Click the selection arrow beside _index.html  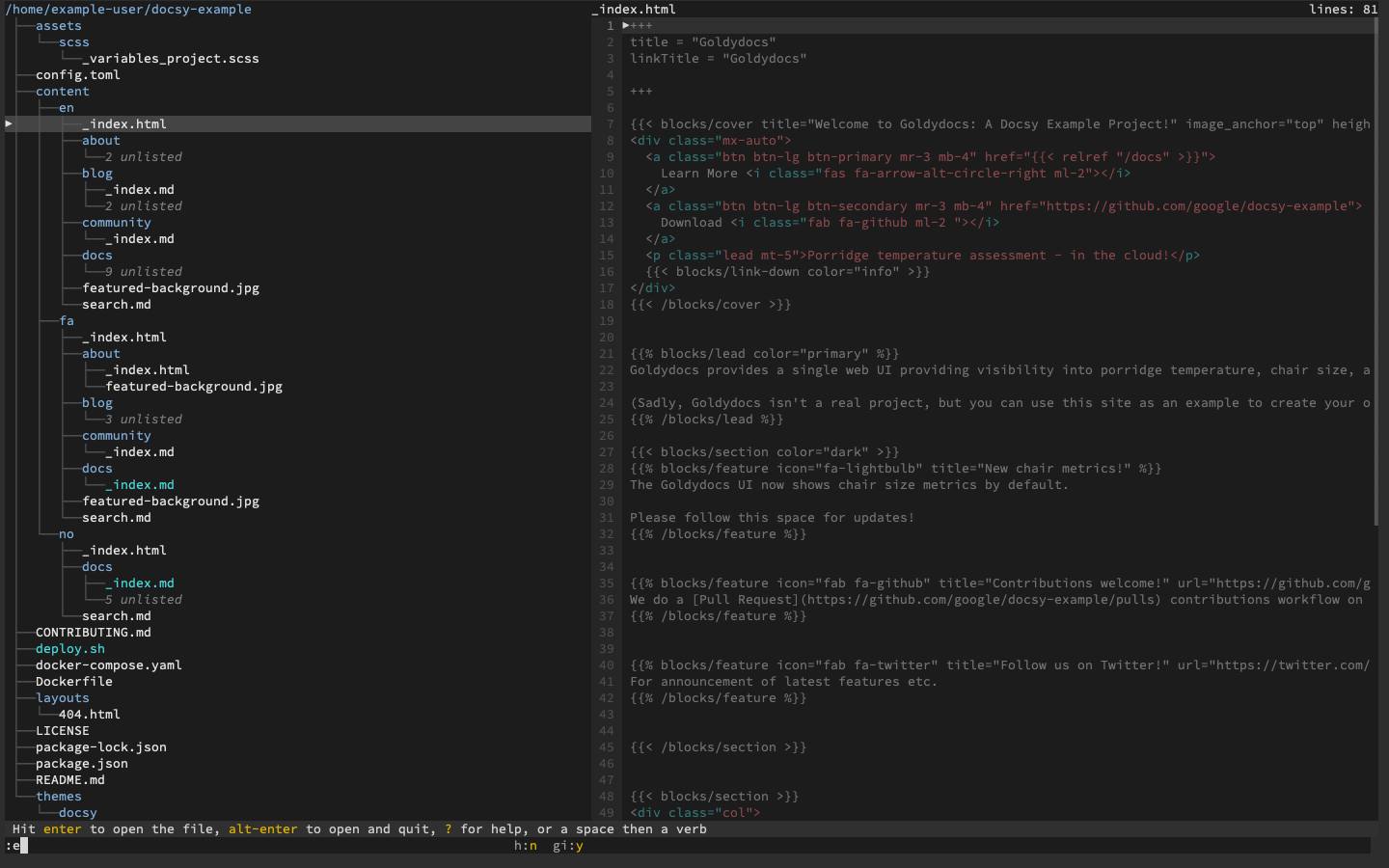[8, 123]
